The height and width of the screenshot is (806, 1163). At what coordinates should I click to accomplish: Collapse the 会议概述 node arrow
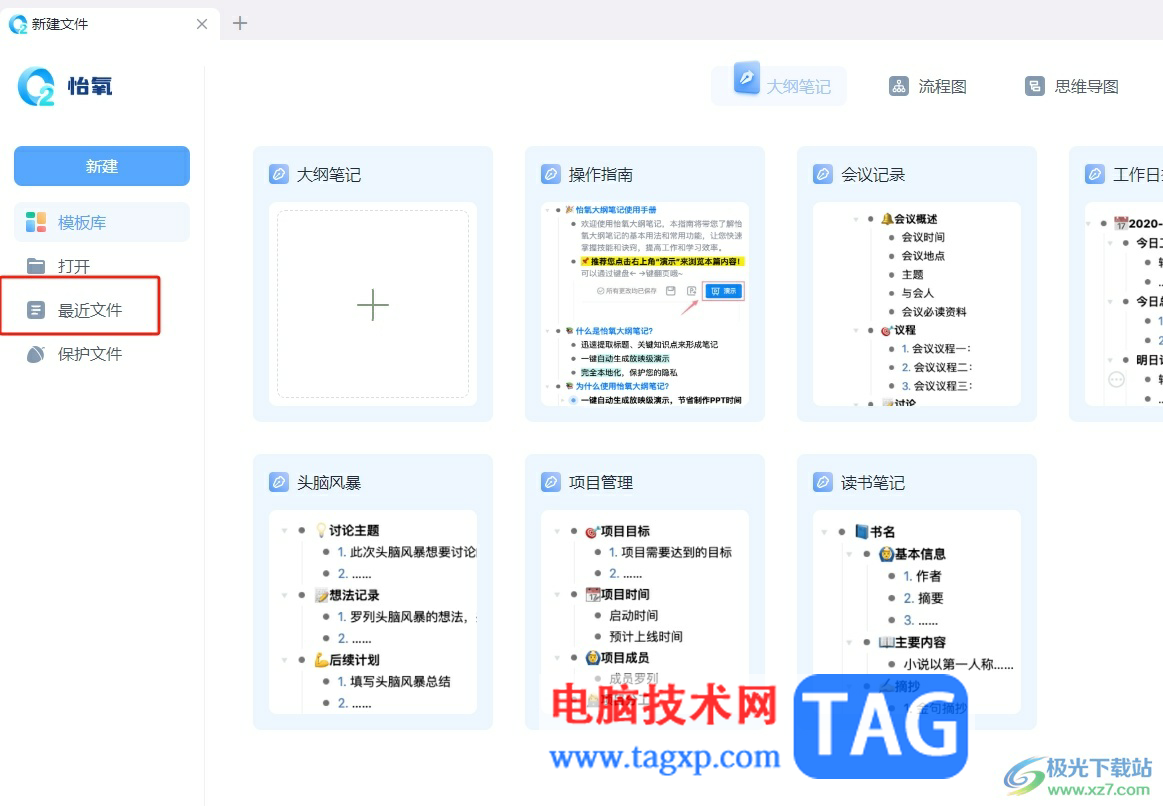tap(856, 219)
